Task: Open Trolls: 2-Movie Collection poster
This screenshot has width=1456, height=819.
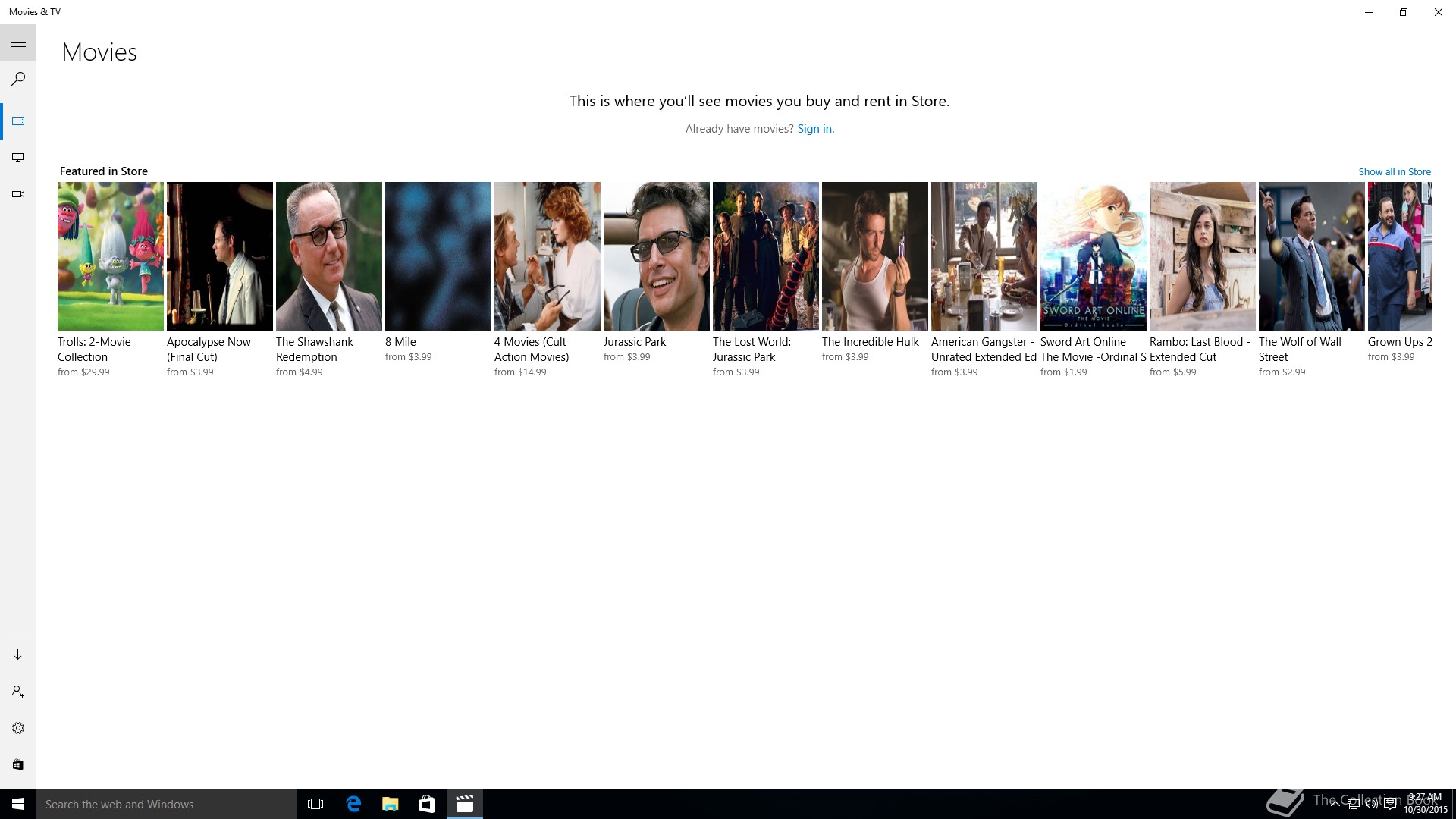Action: coord(111,256)
